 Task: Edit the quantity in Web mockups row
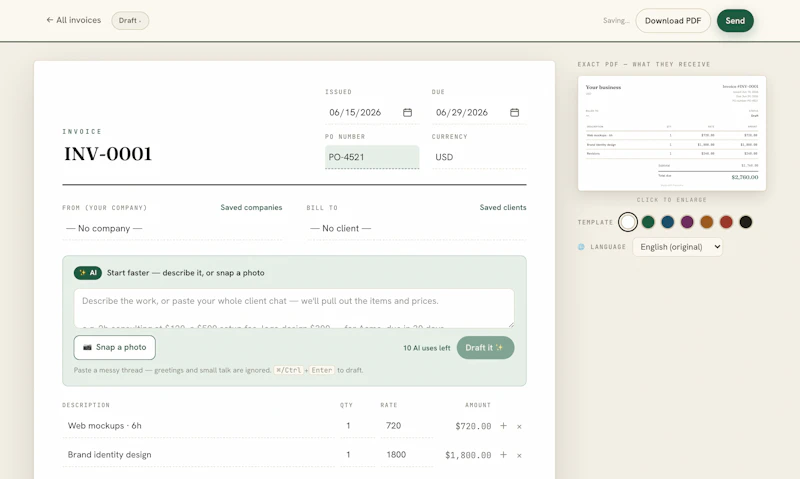click(x=357, y=425)
